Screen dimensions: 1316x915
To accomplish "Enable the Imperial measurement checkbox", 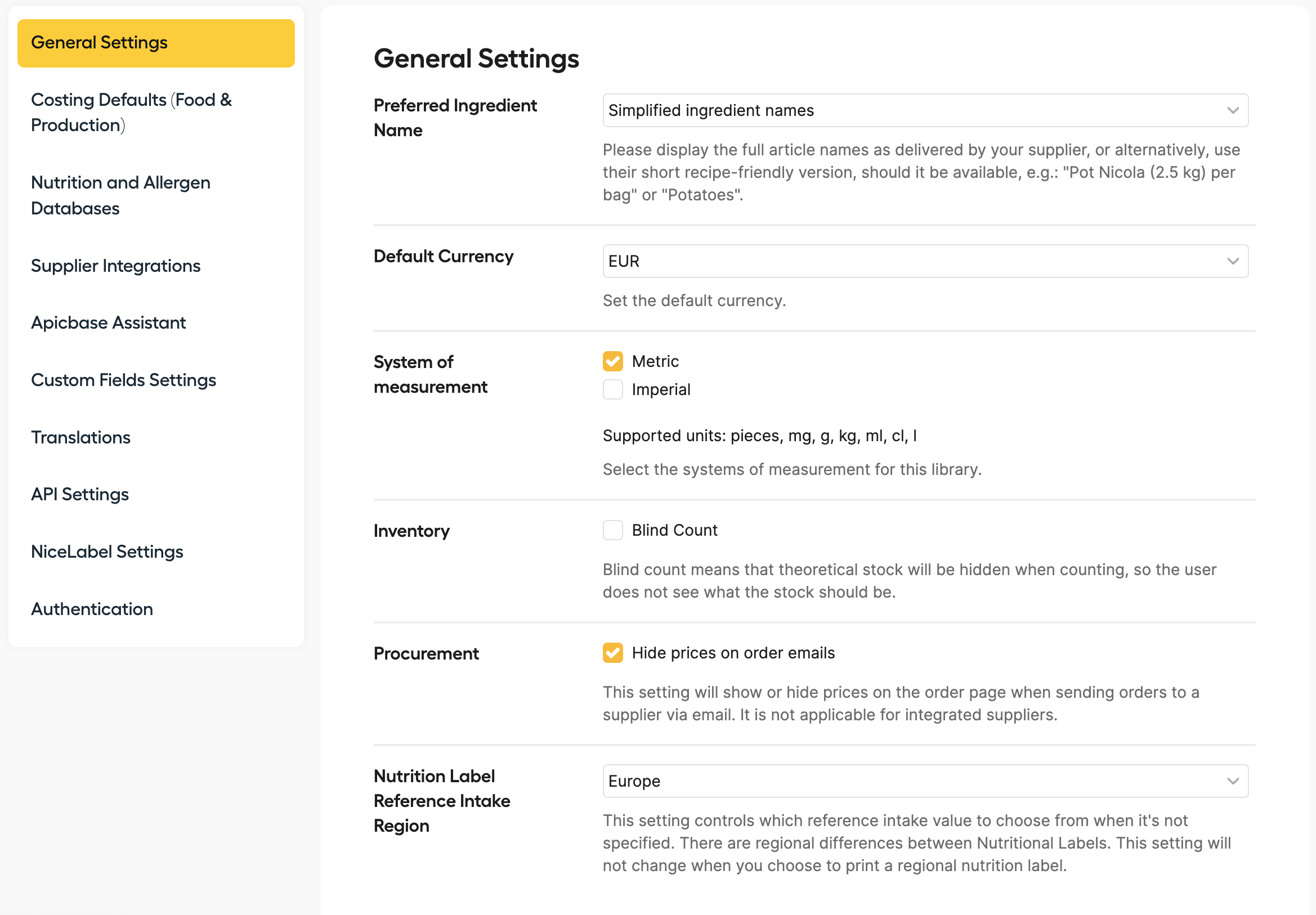I will pyautogui.click(x=613, y=389).
